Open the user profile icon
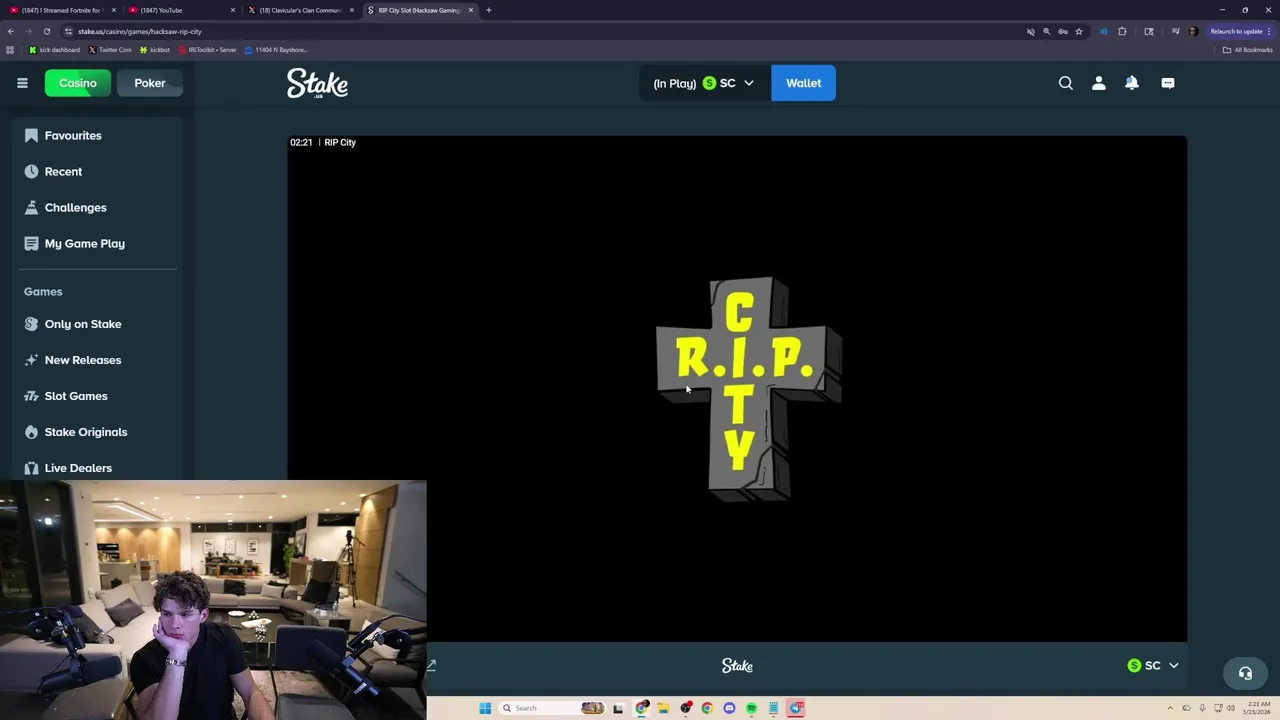 pyautogui.click(x=1099, y=83)
